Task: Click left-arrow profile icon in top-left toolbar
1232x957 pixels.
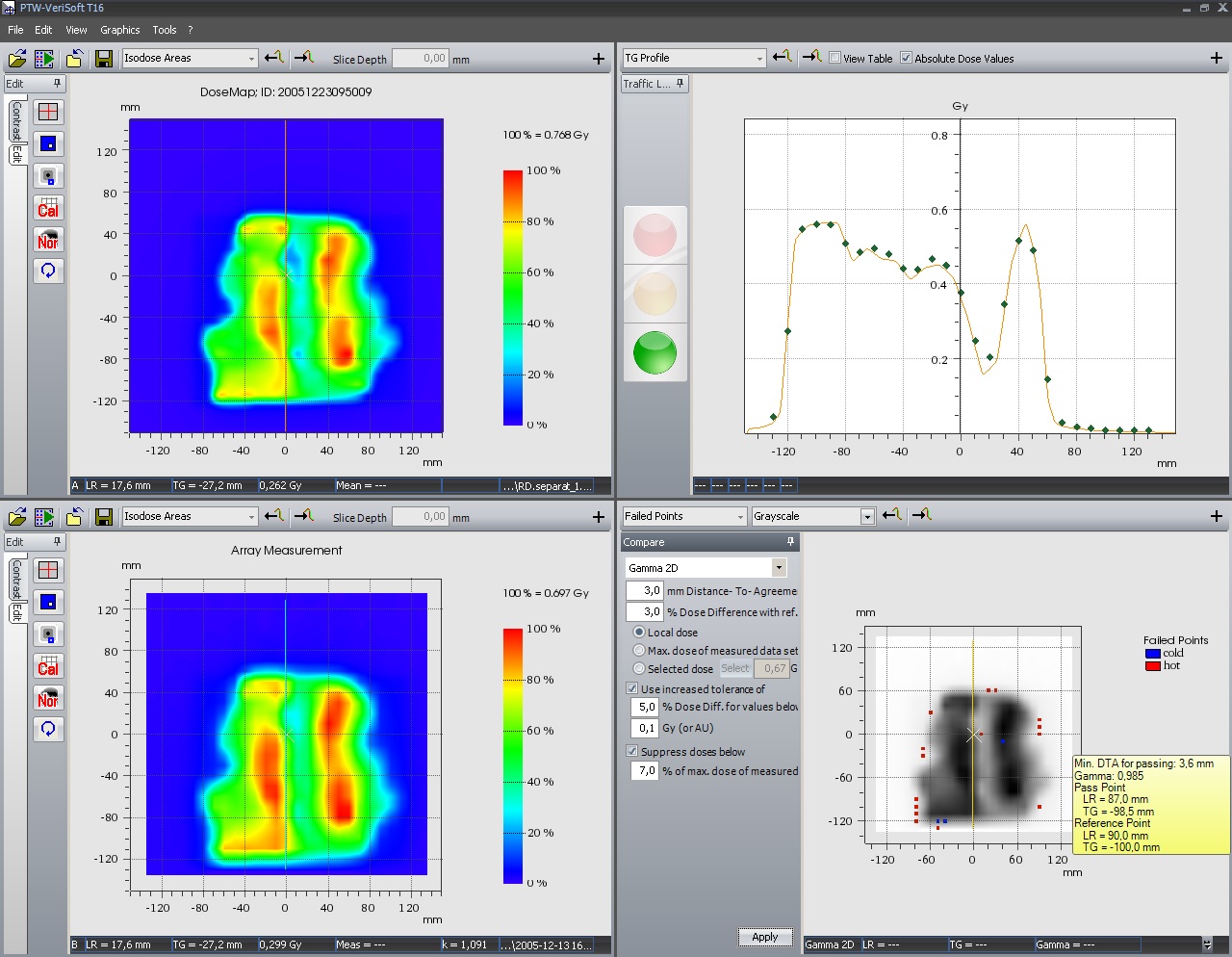Action: coord(274,58)
